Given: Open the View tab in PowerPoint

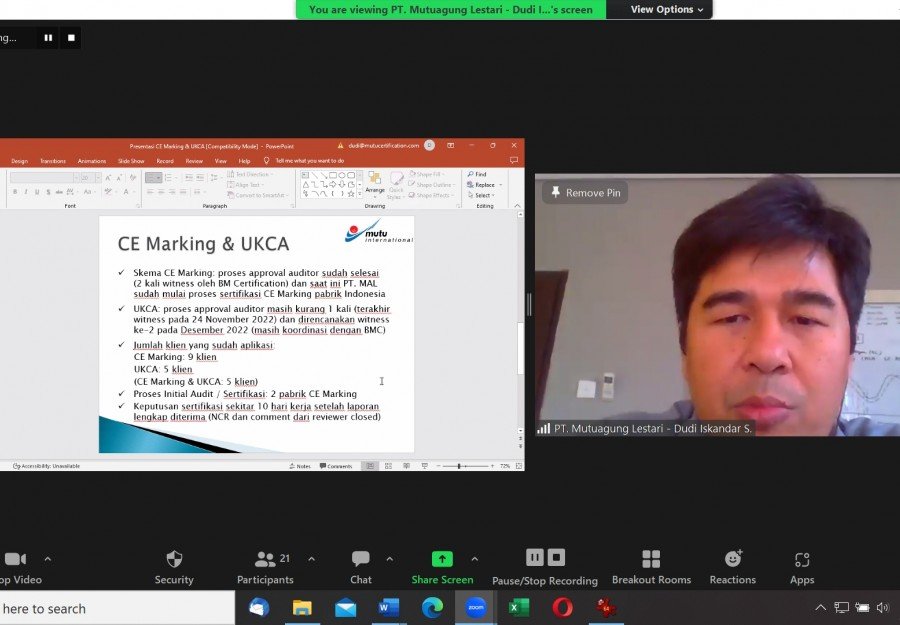Looking at the screenshot, I should point(220,161).
